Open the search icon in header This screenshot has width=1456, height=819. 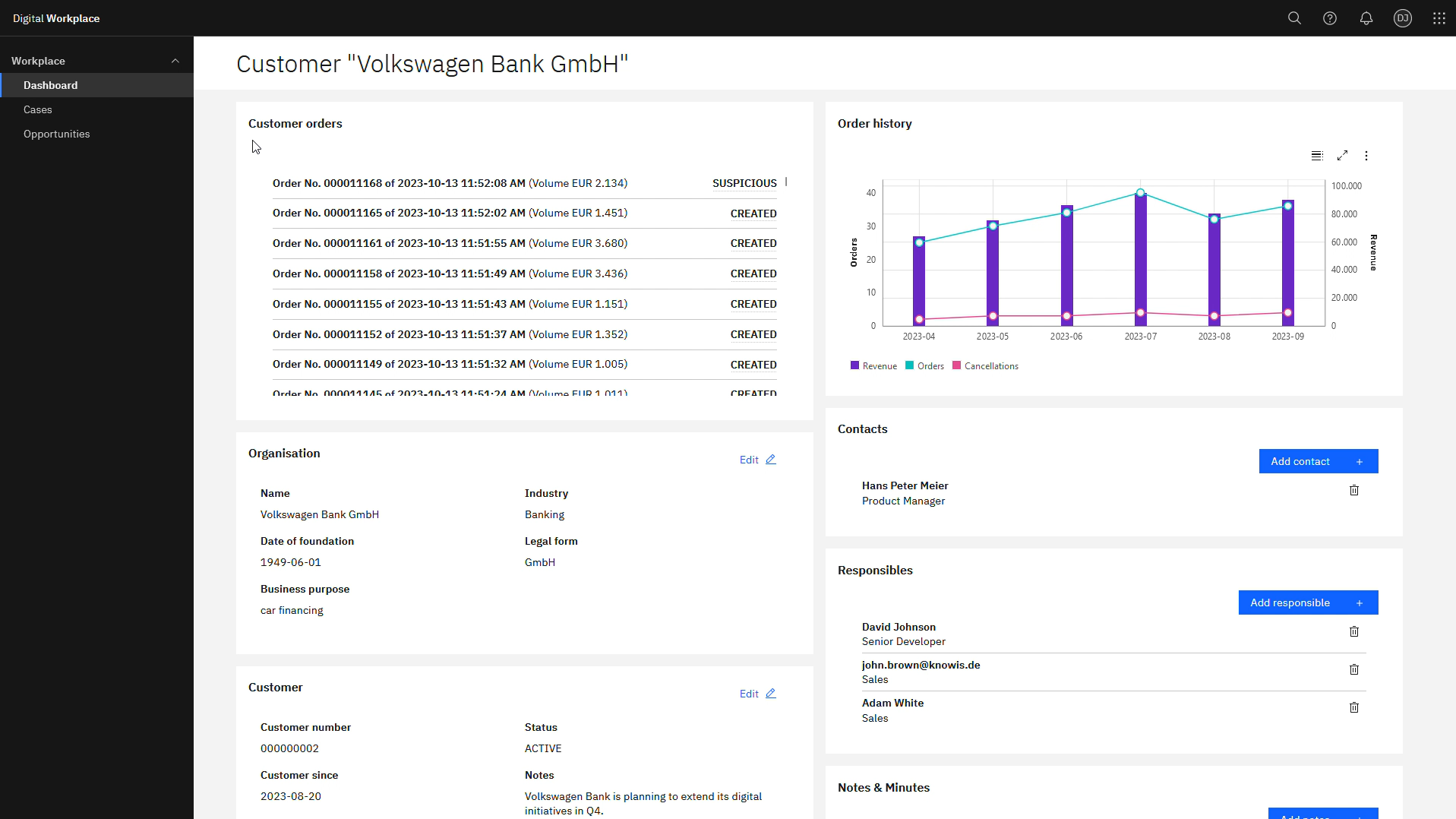click(x=1294, y=18)
